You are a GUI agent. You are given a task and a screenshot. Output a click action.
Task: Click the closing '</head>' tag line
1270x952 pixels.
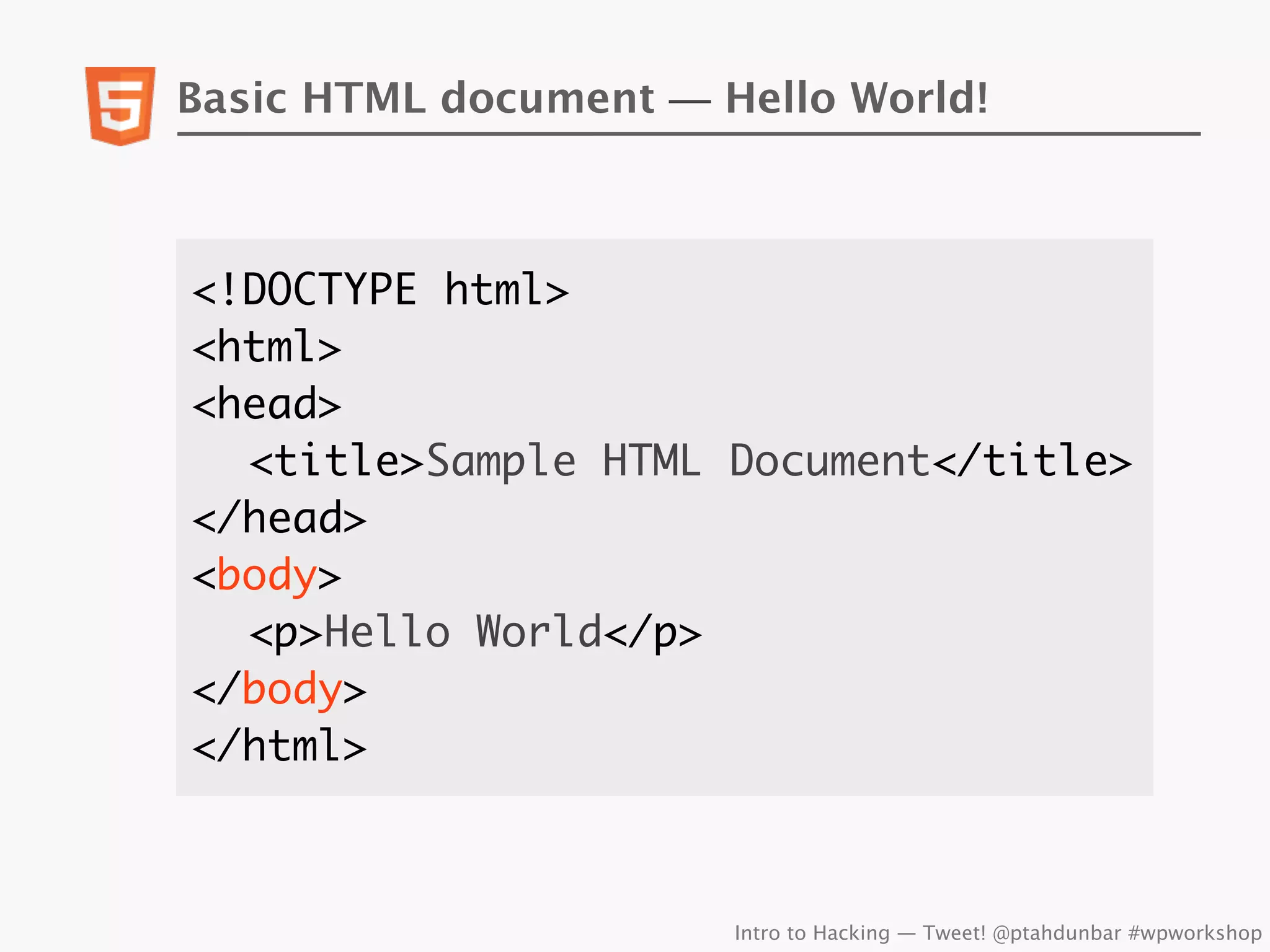click(x=280, y=518)
